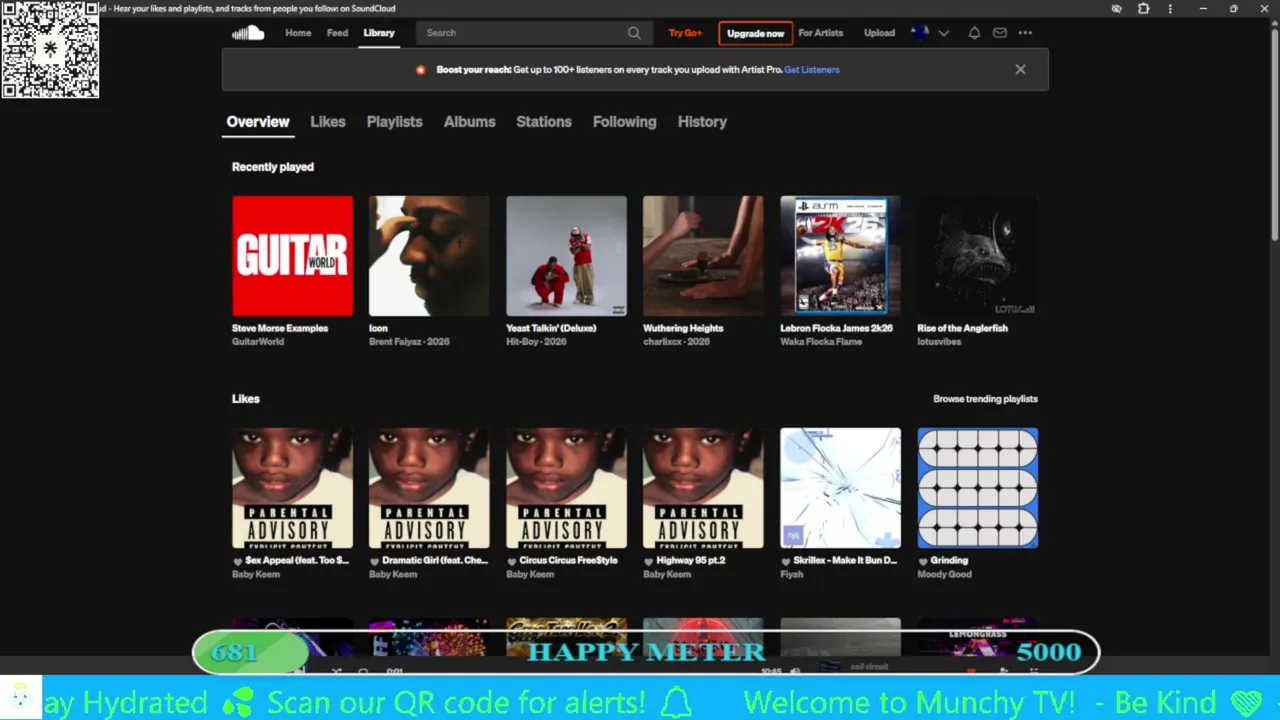The height and width of the screenshot is (720, 1280).
Task: Unlike Dramatic Girl heart icon
Action: click(x=375, y=561)
